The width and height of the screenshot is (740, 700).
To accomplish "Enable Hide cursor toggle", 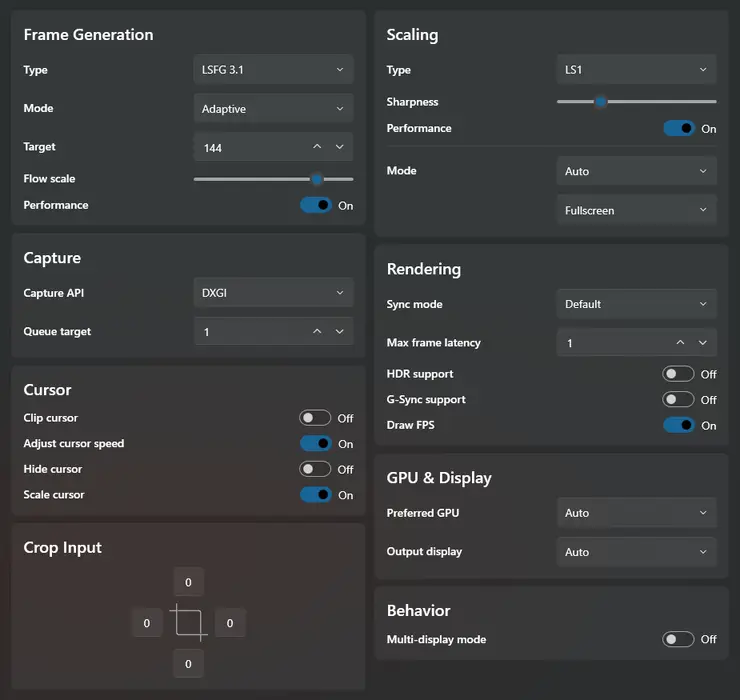I will click(315, 469).
